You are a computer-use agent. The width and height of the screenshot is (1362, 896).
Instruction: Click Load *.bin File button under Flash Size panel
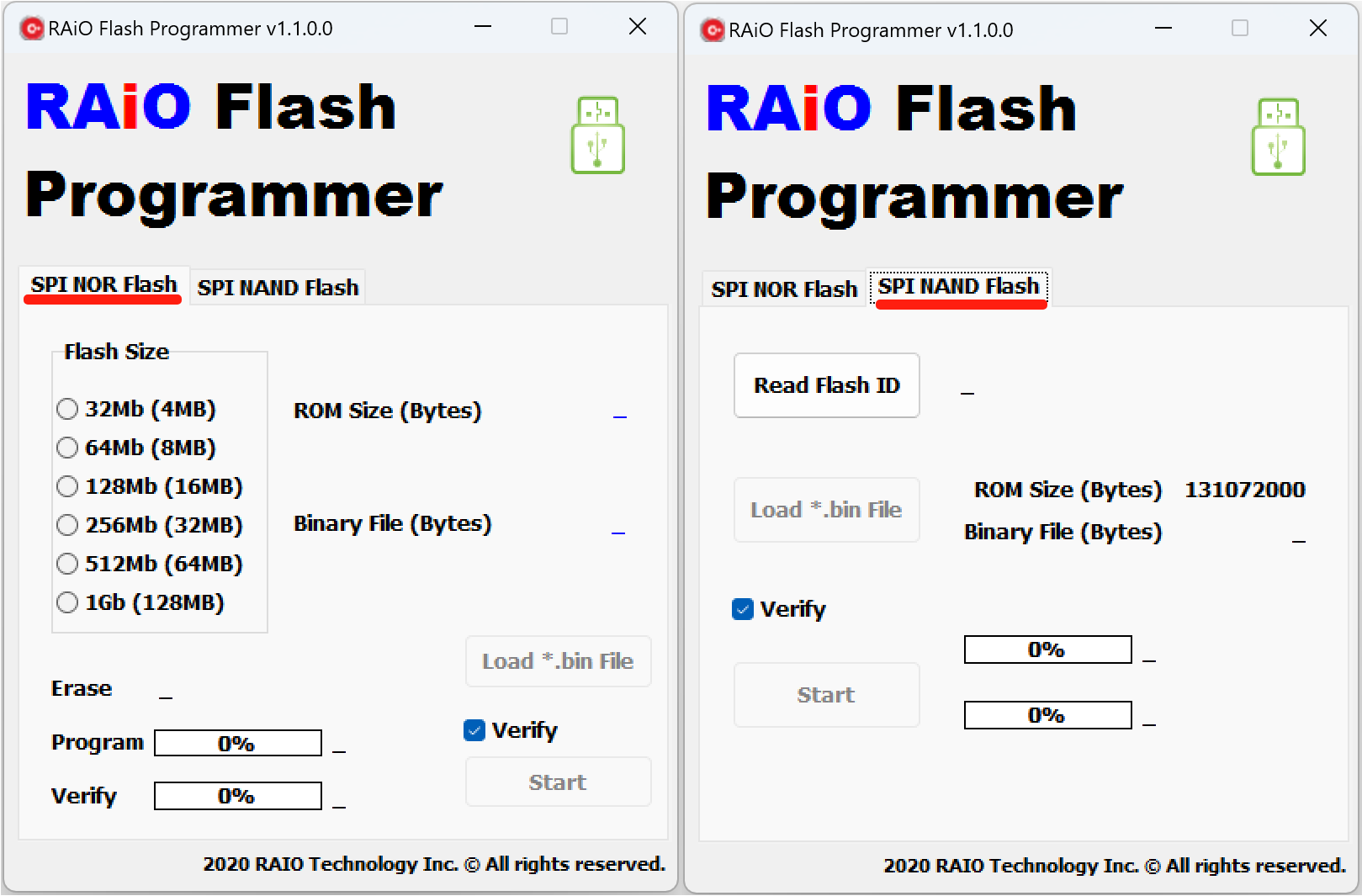coord(558,661)
